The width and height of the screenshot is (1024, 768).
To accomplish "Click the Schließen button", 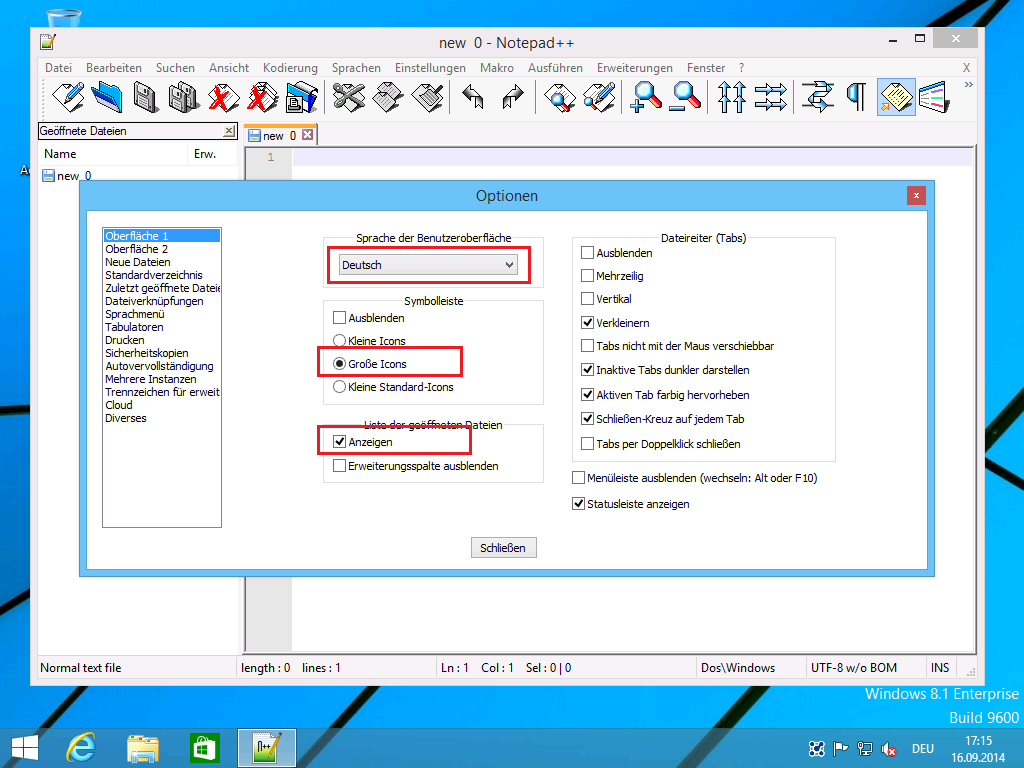I will [504, 548].
